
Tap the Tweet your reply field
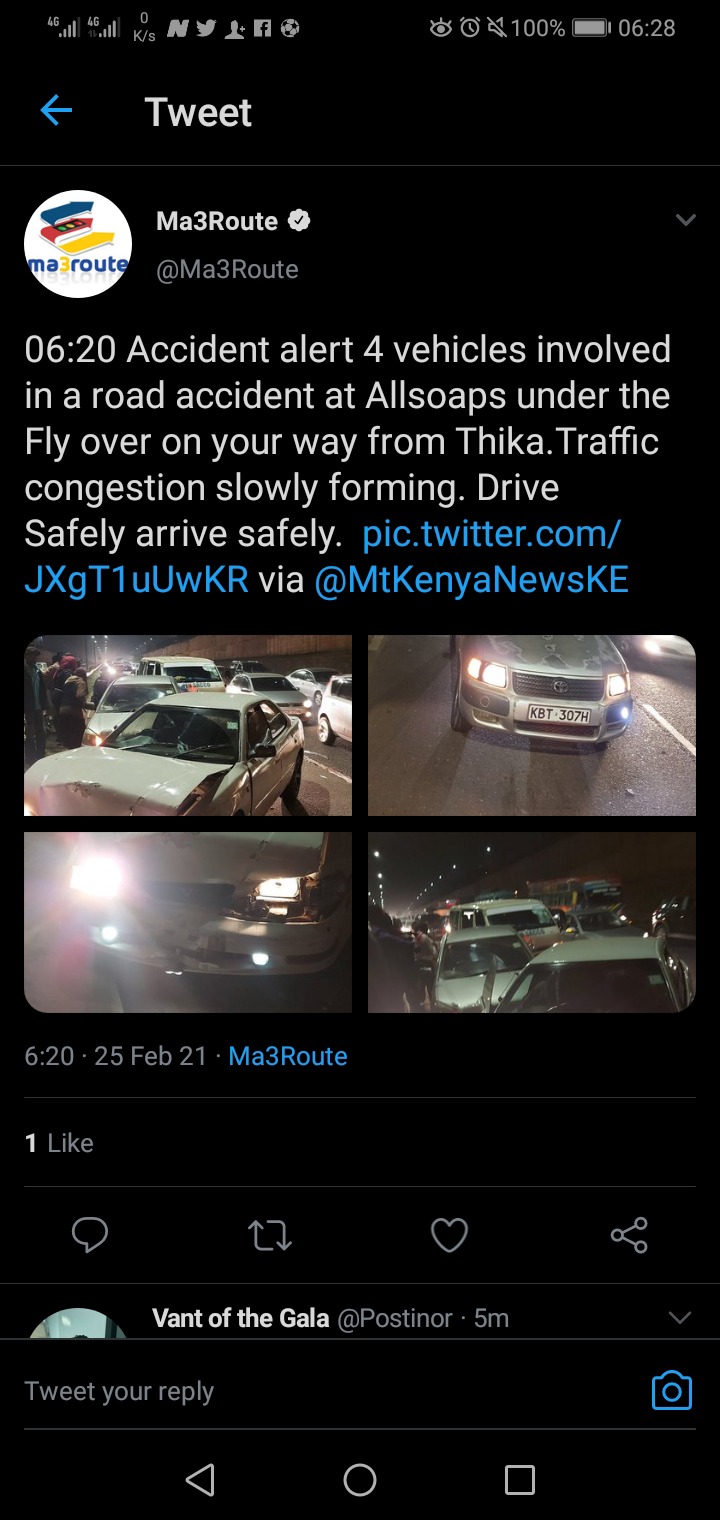pos(330,1391)
